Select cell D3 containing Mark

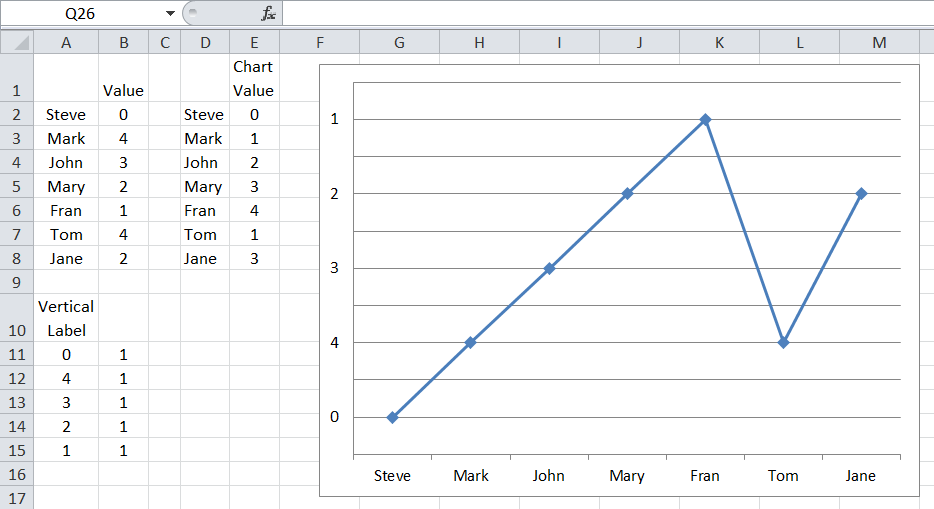(204, 139)
